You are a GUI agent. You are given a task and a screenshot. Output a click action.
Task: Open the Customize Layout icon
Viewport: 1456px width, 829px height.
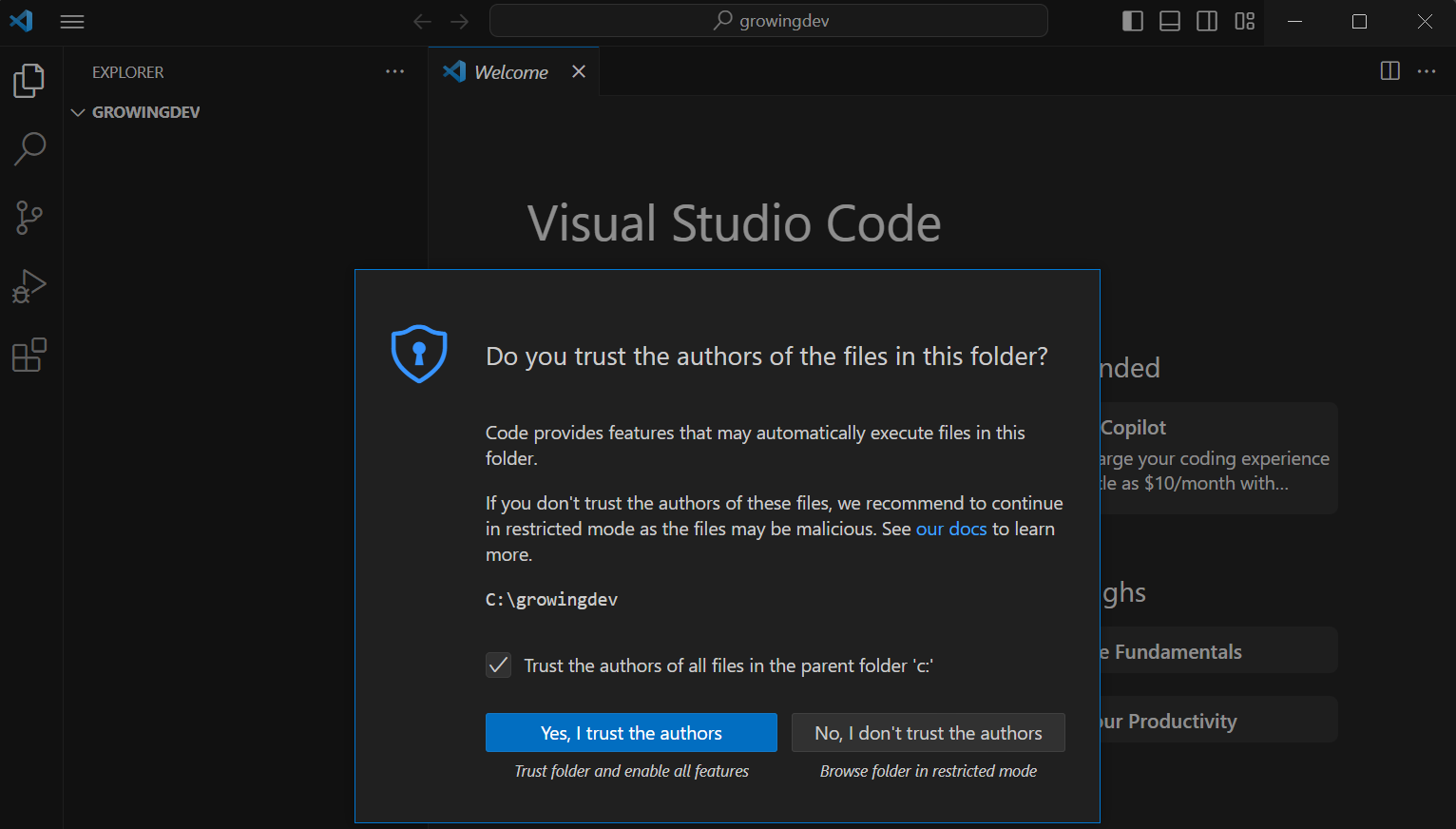pyautogui.click(x=1245, y=21)
